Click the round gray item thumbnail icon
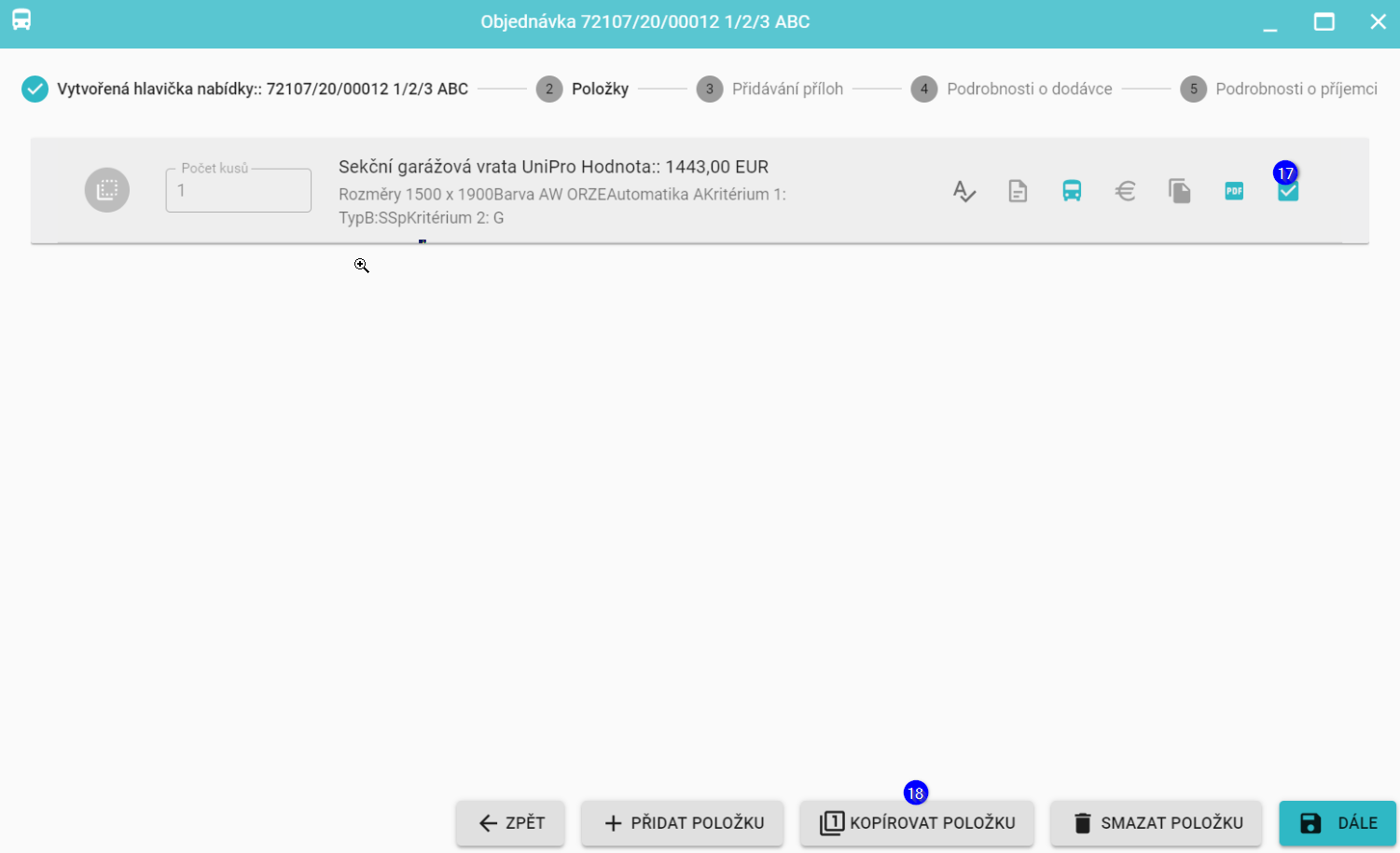 [107, 190]
